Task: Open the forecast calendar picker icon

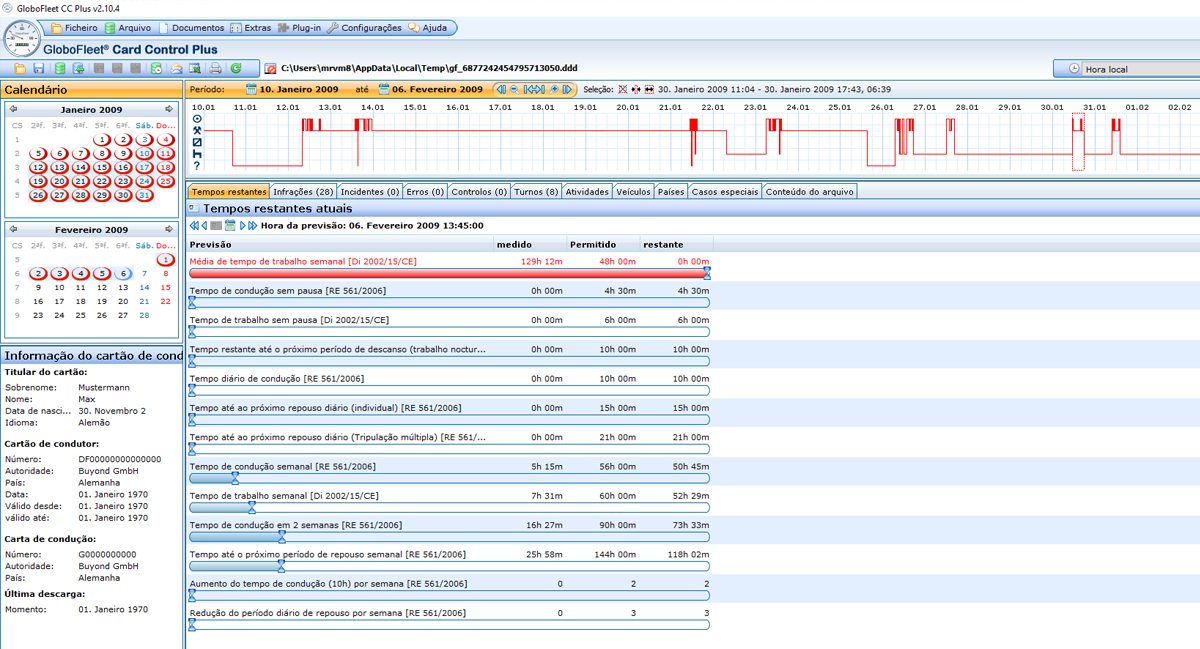Action: pyautogui.click(x=229, y=226)
